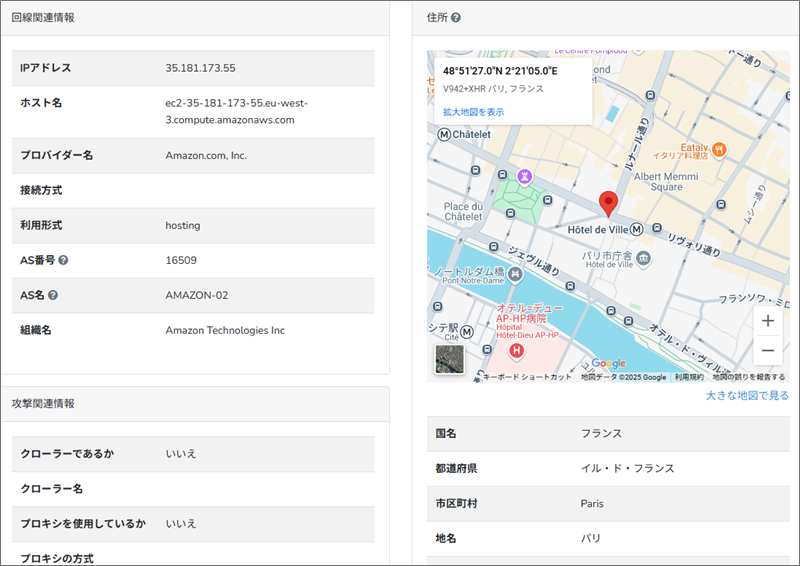Click the プロキシを使用しているか row label
The image size is (800, 566).
point(83,524)
